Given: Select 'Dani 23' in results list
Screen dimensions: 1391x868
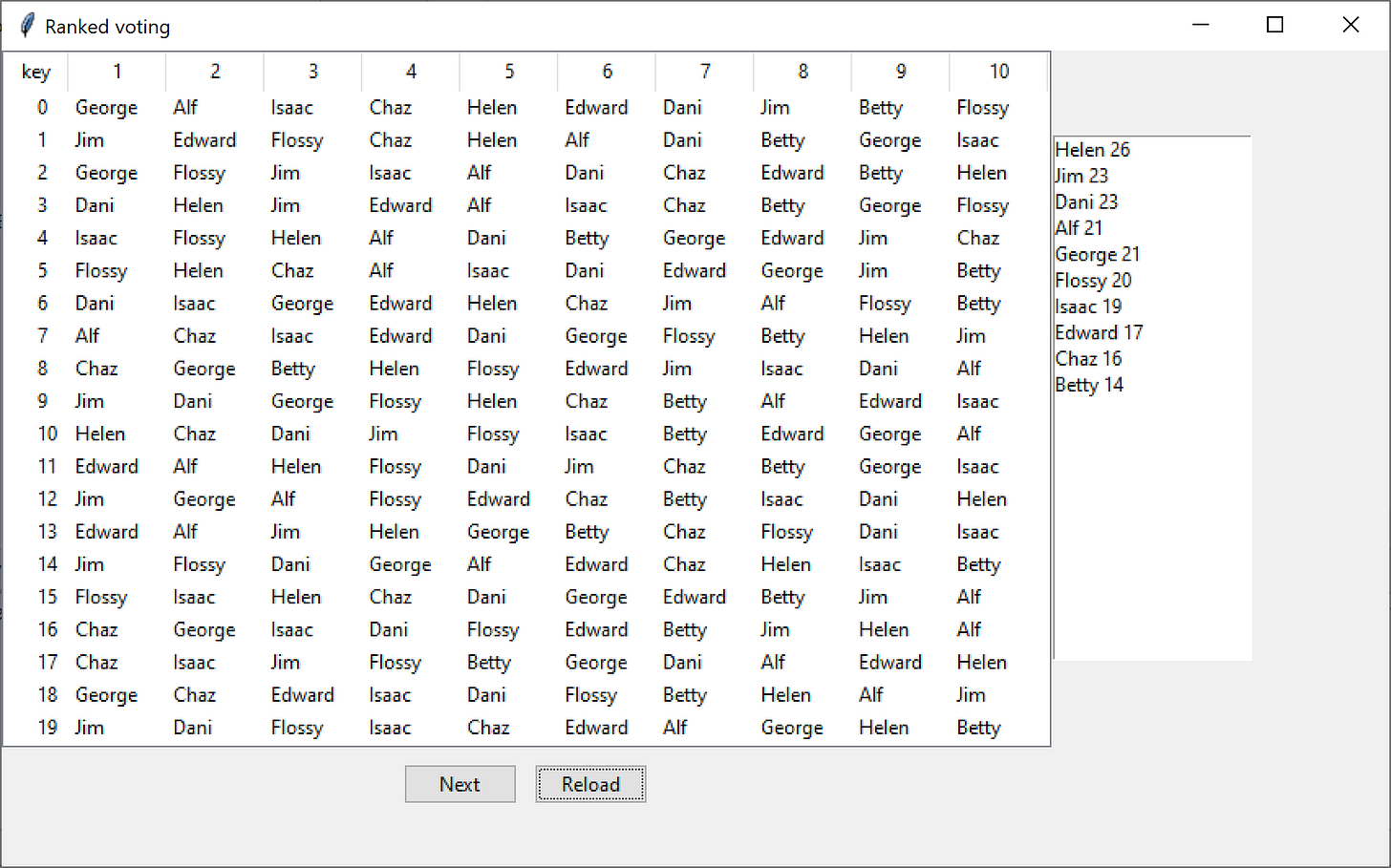Looking at the screenshot, I should pos(1086,201).
